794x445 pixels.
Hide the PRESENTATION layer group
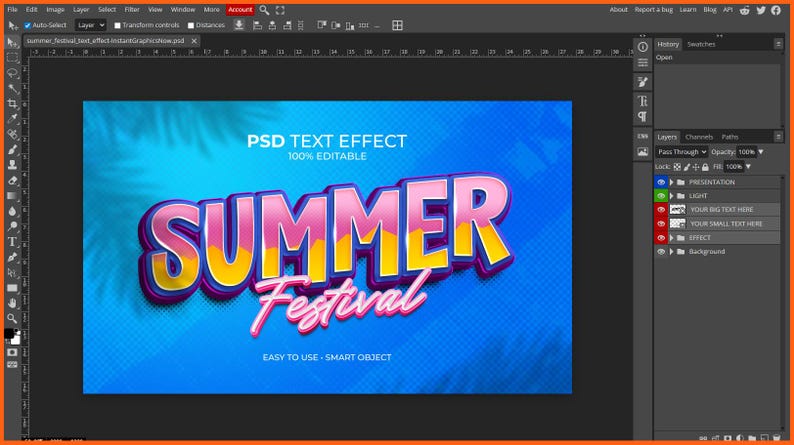point(661,182)
